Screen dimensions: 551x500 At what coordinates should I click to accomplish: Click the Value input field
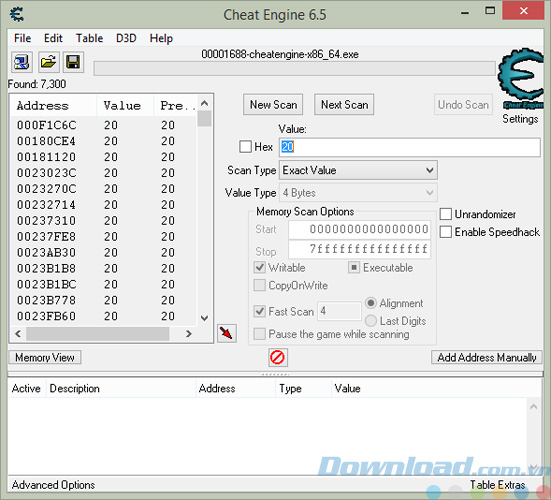pyautogui.click(x=410, y=147)
